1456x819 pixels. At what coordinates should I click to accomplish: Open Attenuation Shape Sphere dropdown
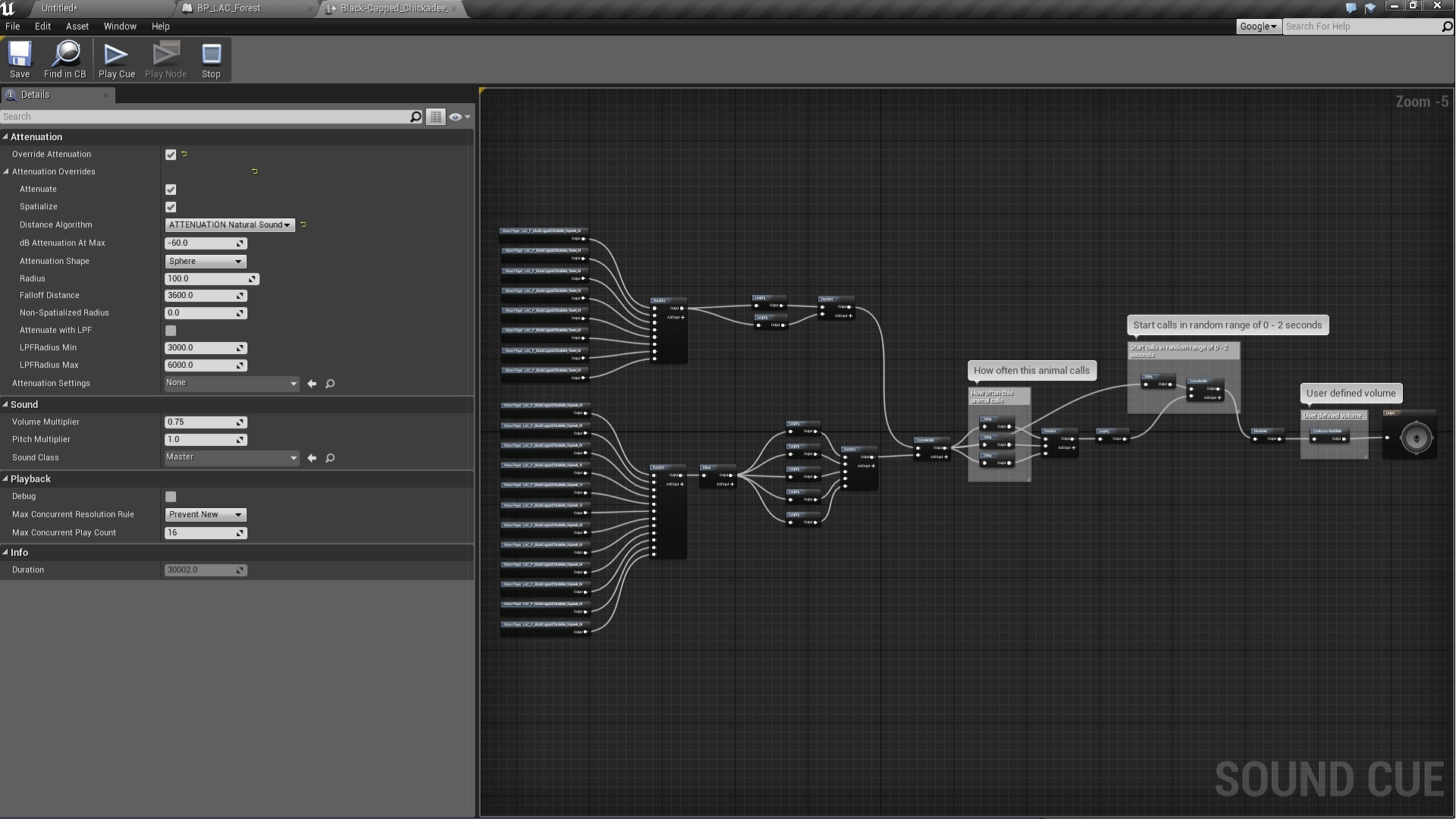(205, 262)
